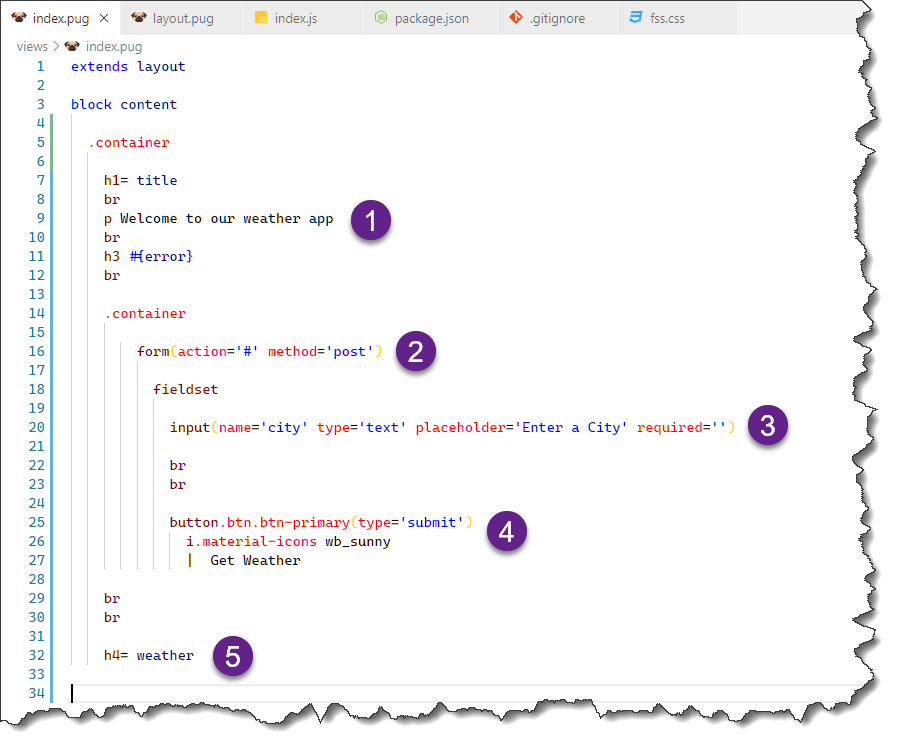Screen dimensions: 898x745
Task: Close the index.pug editor tab
Action: click(104, 18)
